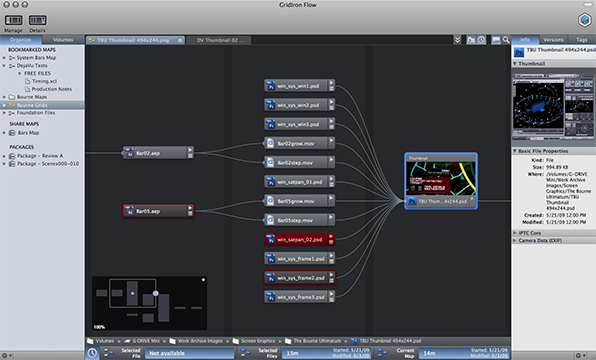
Task: Click the GridIron Flow cube logo icon
Action: 584,20
